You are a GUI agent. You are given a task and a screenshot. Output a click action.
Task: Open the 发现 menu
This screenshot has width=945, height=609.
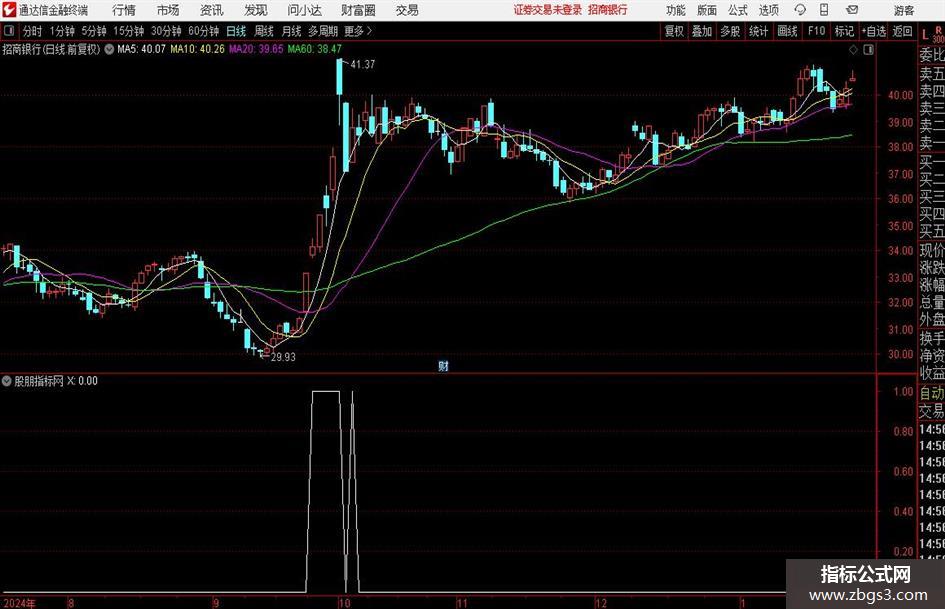coord(256,10)
